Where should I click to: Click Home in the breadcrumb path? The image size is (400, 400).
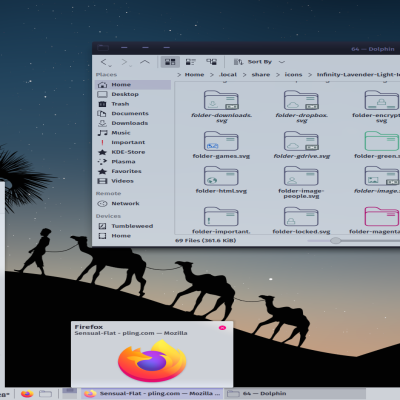[194, 75]
